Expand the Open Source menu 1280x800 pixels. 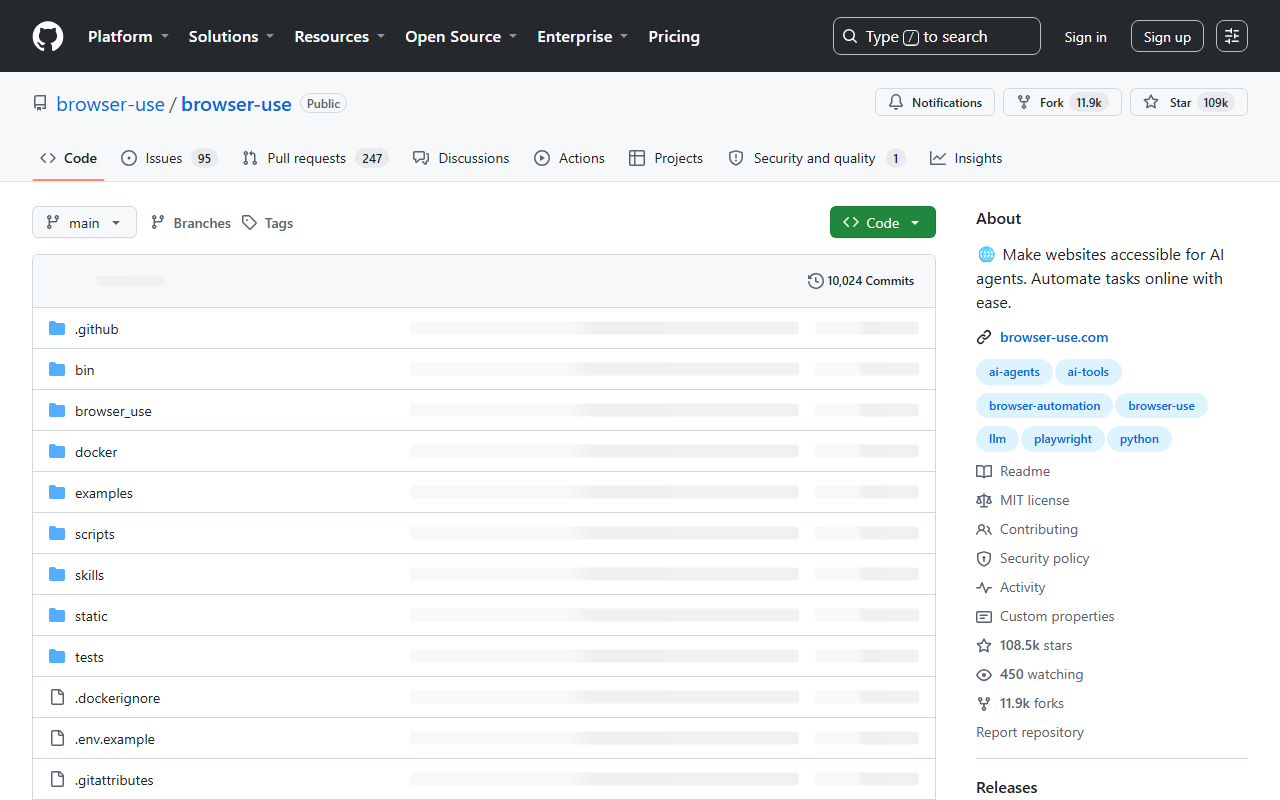[461, 37]
